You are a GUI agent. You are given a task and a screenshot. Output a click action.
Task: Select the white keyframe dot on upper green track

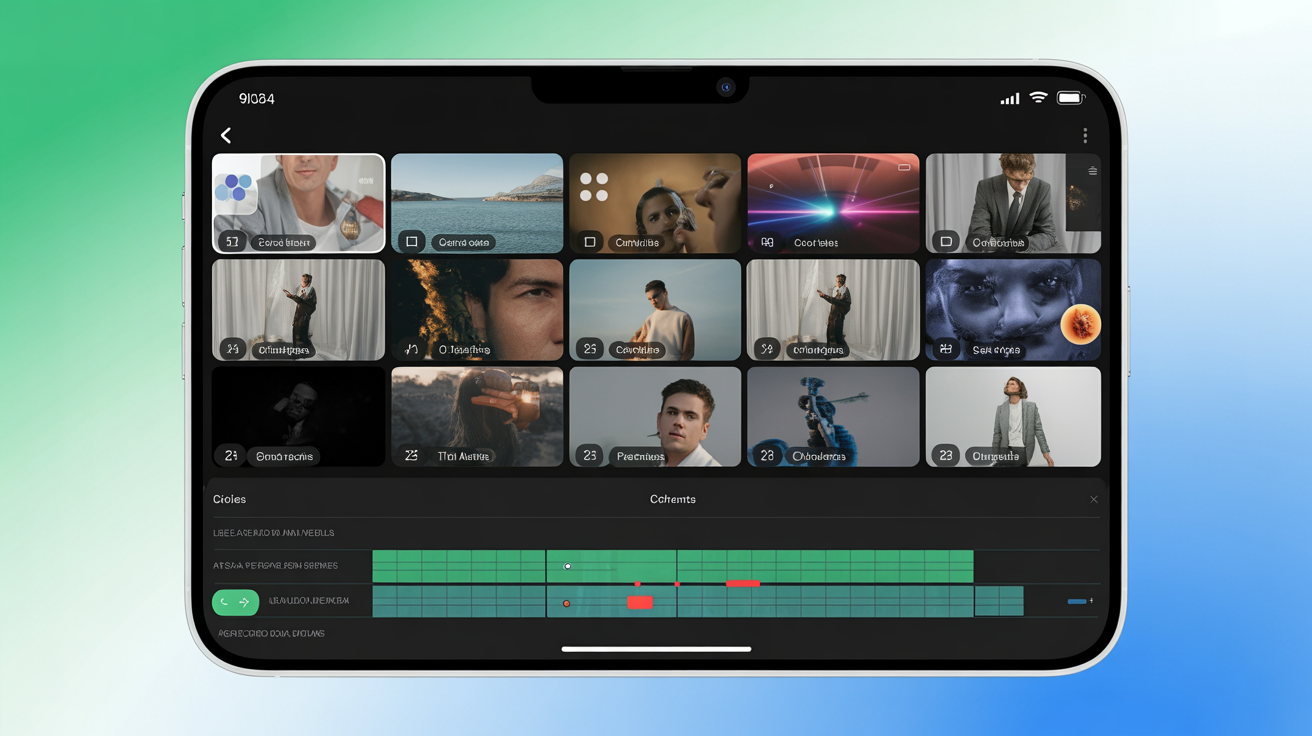click(x=567, y=566)
